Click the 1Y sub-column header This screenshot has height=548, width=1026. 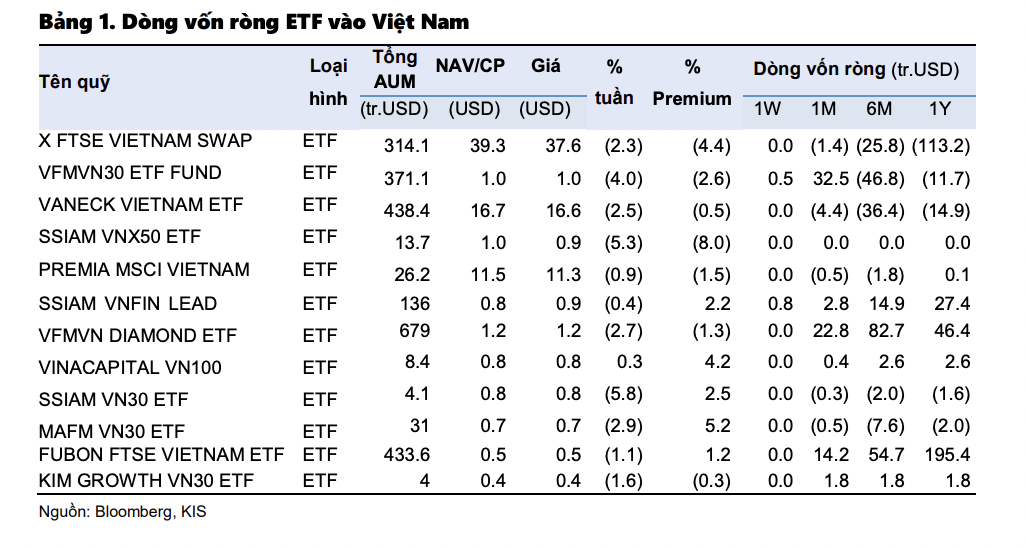click(940, 109)
